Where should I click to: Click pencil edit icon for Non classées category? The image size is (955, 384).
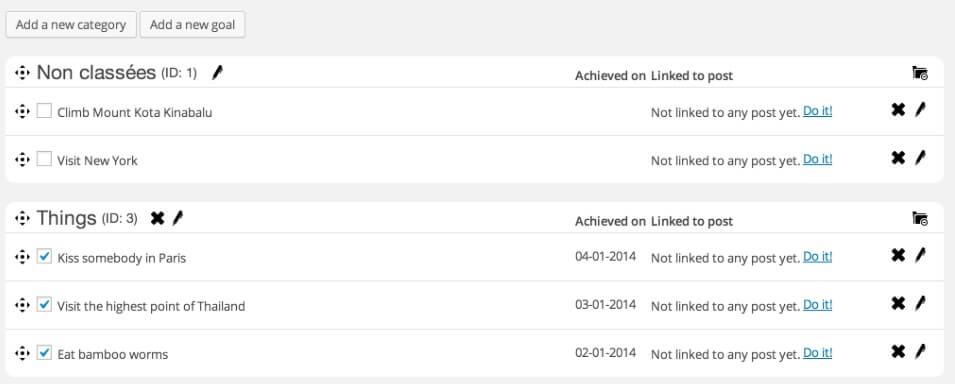pos(217,73)
